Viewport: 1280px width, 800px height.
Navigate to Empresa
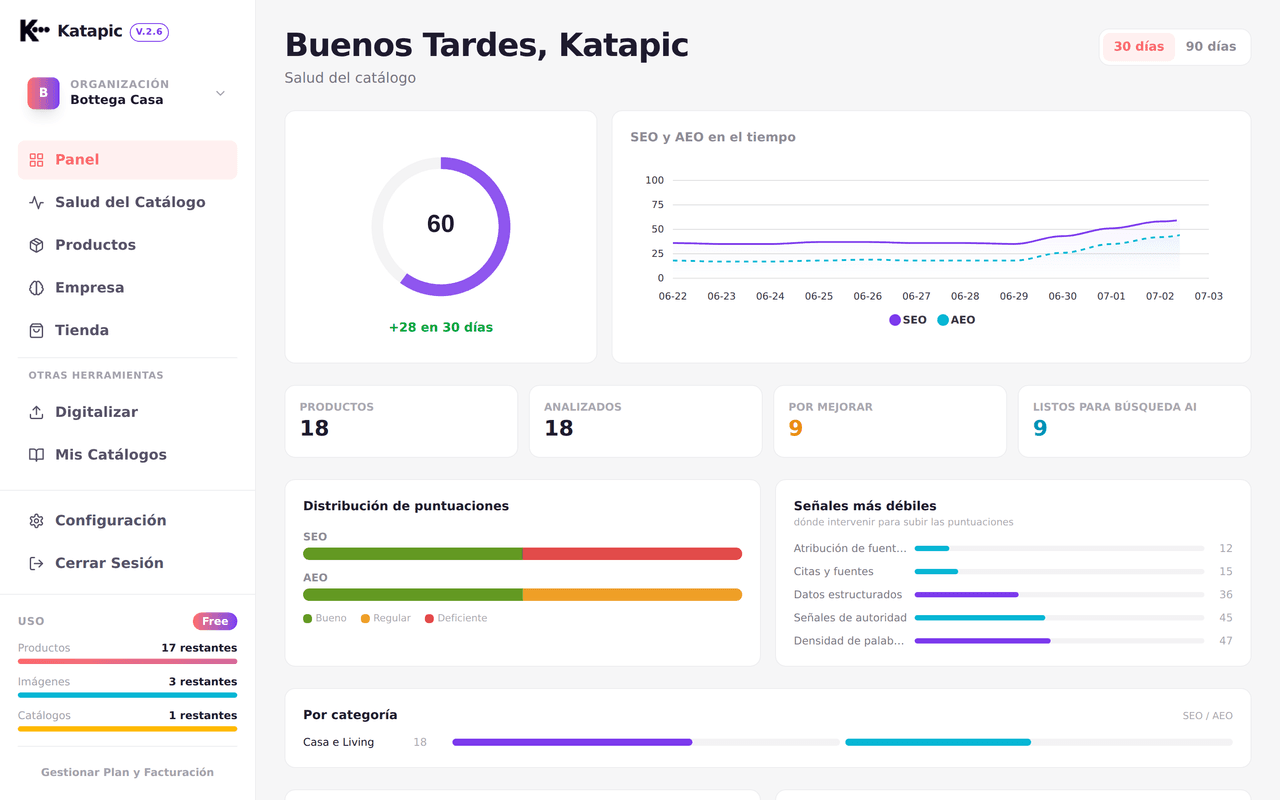click(x=127, y=288)
